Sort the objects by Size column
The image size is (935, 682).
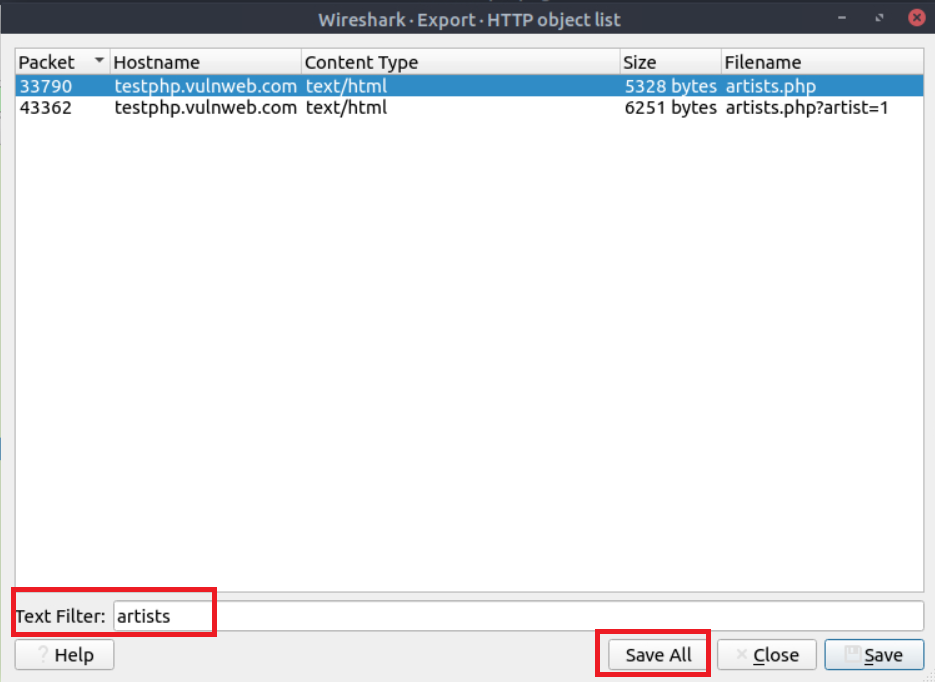click(x=669, y=62)
